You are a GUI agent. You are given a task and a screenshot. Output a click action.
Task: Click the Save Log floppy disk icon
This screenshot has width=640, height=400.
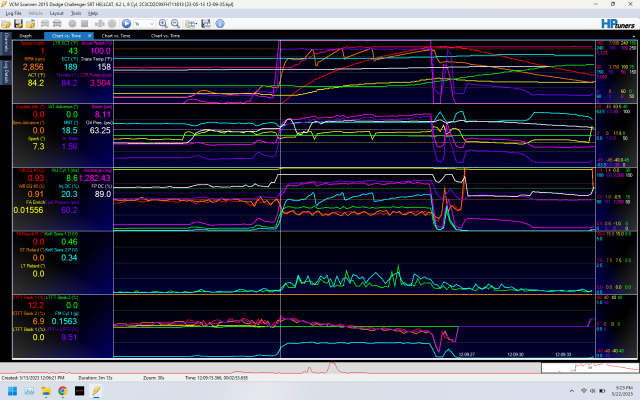[x=18, y=23]
